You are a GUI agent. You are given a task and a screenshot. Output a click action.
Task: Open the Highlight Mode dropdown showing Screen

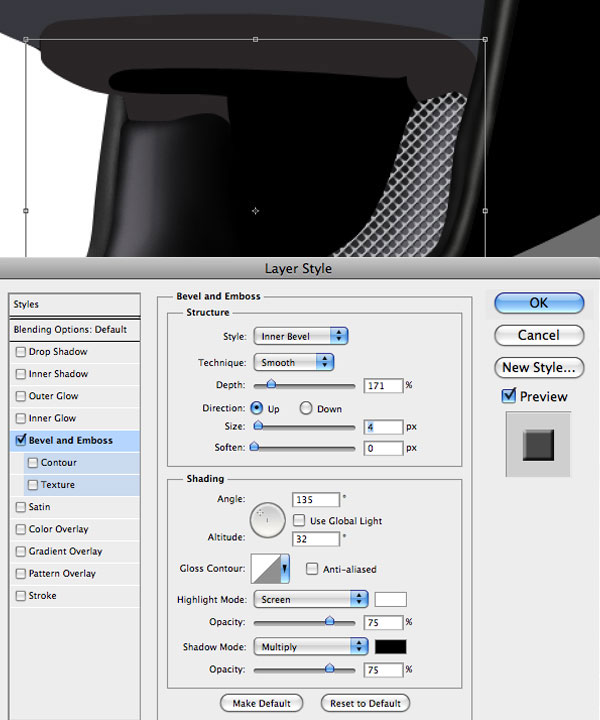pyautogui.click(x=311, y=599)
